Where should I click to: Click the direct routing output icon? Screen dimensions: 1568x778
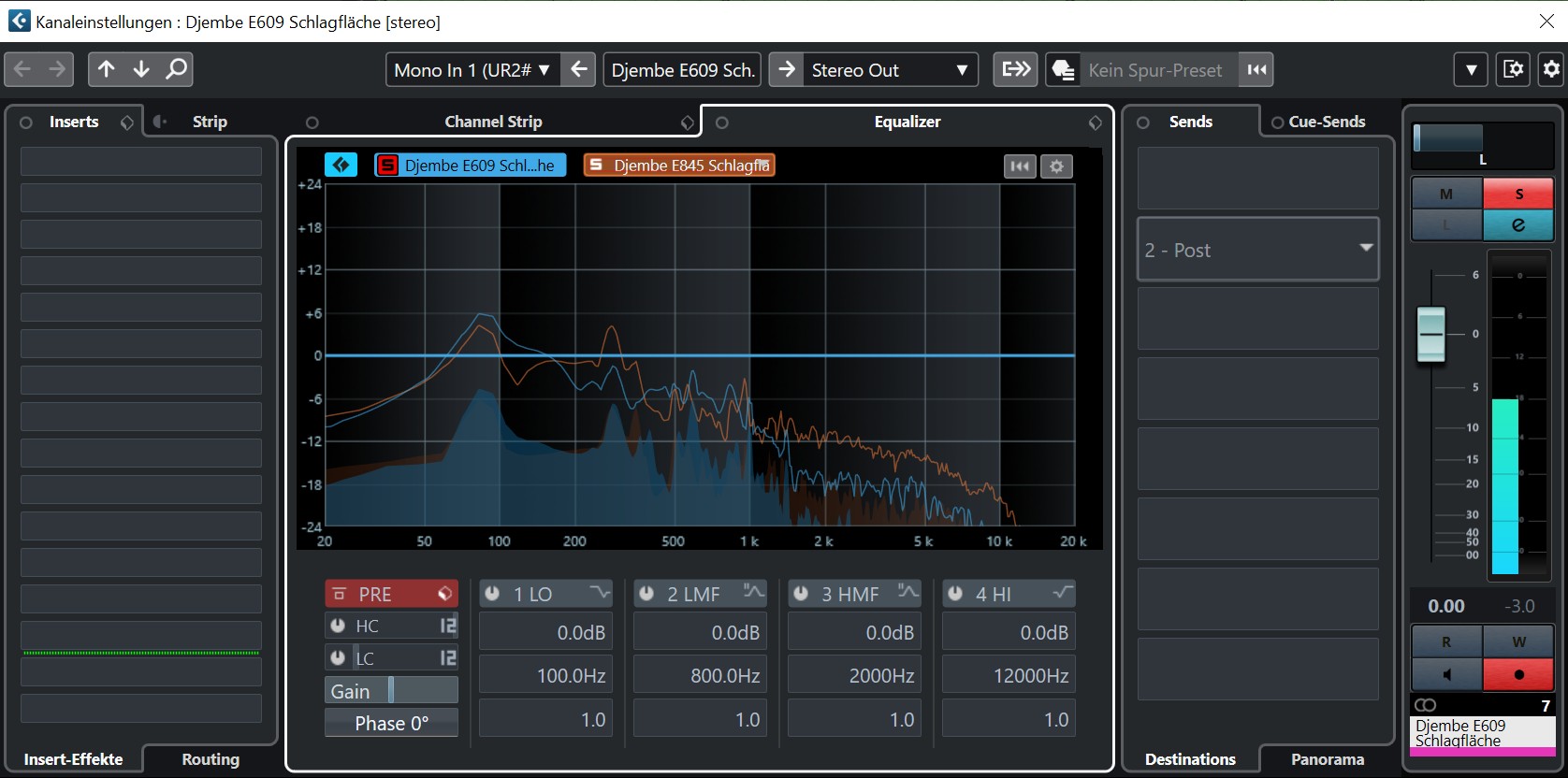click(x=1015, y=70)
